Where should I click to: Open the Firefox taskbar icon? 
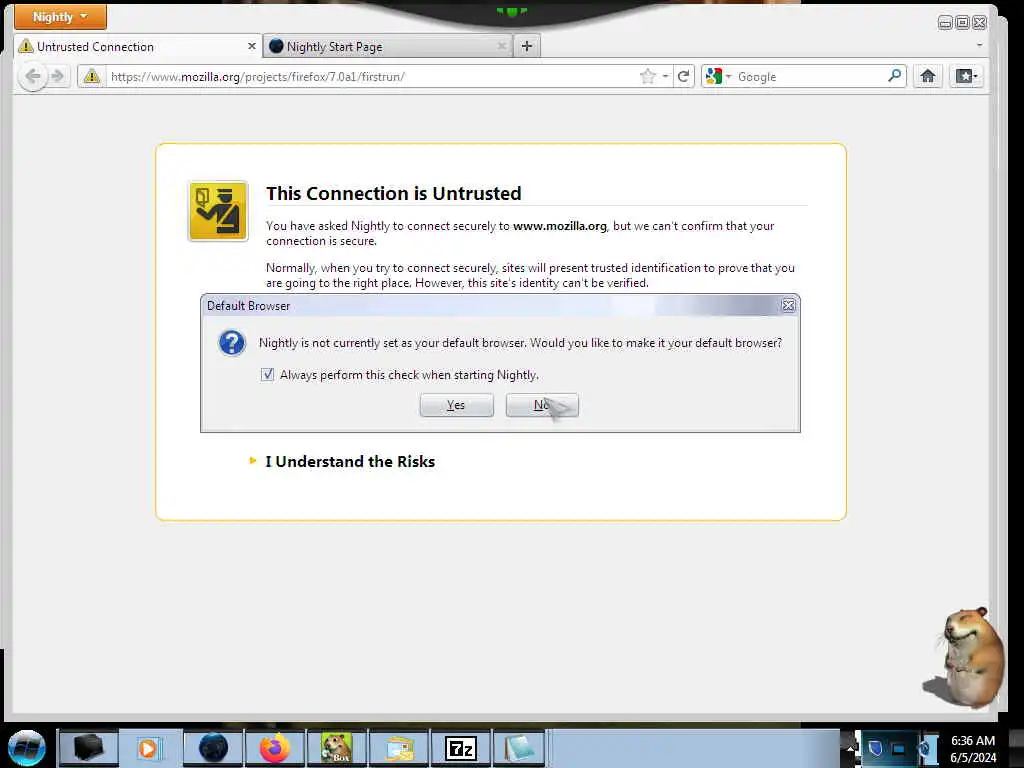(x=275, y=748)
